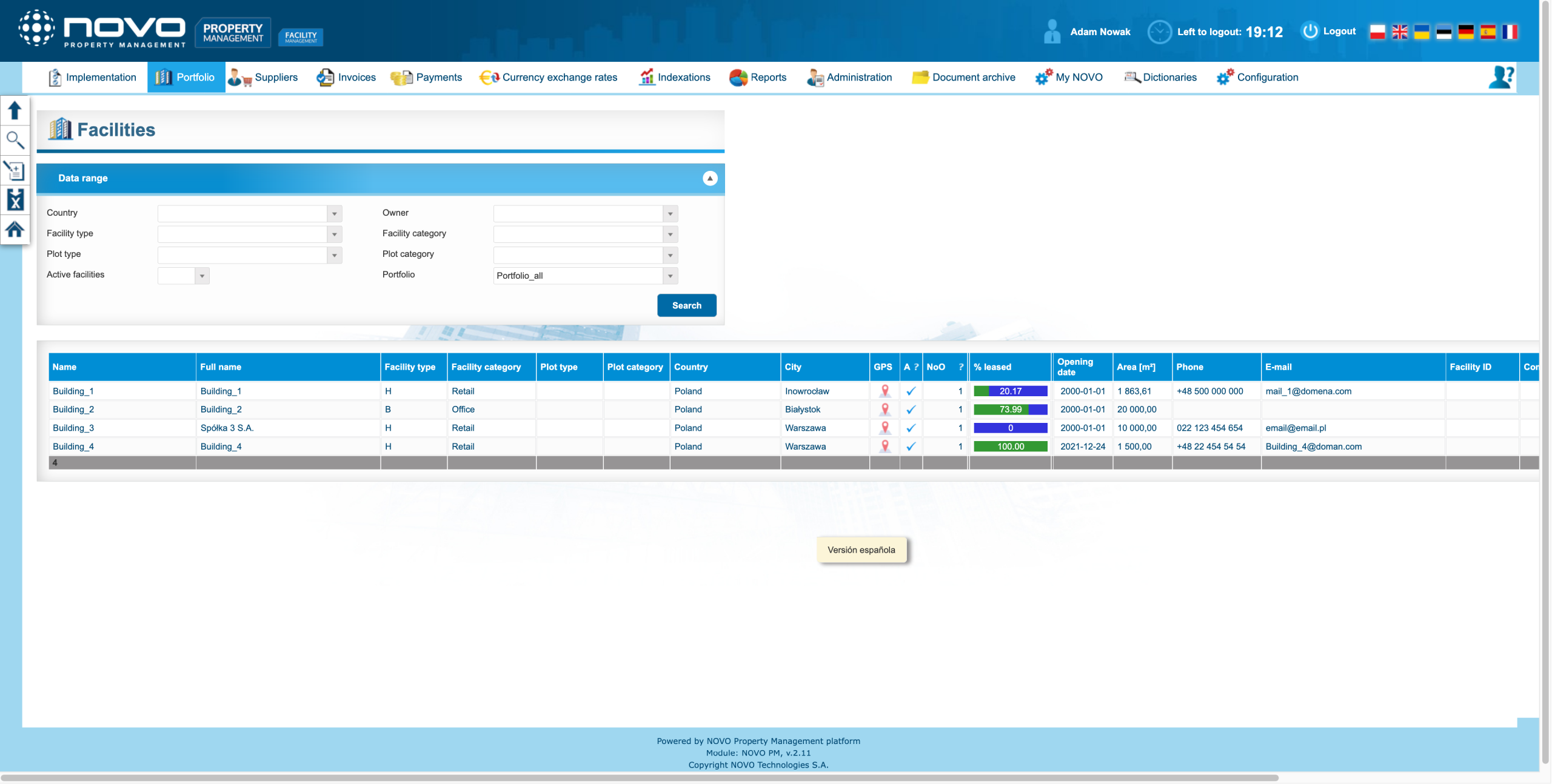
Task: Select the British flag language icon
Action: pos(1399,32)
